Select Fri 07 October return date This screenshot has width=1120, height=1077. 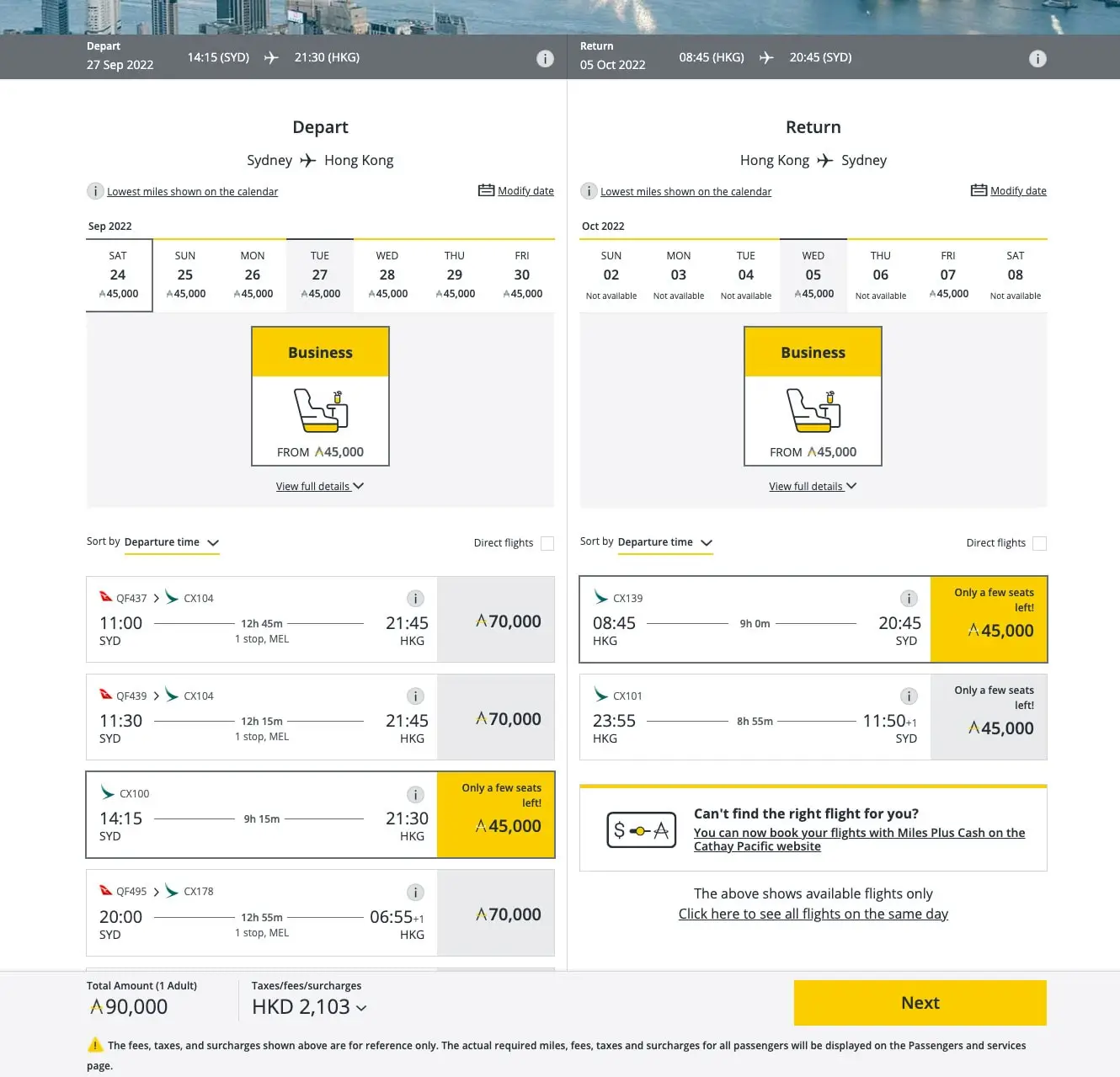pos(948,275)
